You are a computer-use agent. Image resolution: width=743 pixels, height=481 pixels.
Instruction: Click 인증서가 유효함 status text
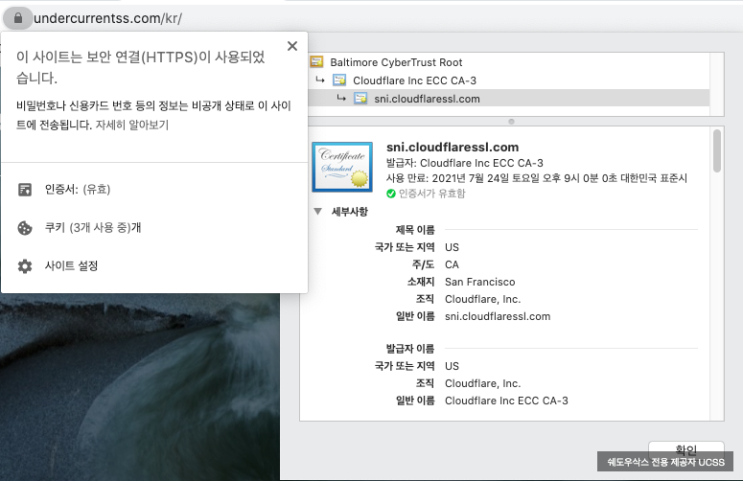(x=432, y=193)
